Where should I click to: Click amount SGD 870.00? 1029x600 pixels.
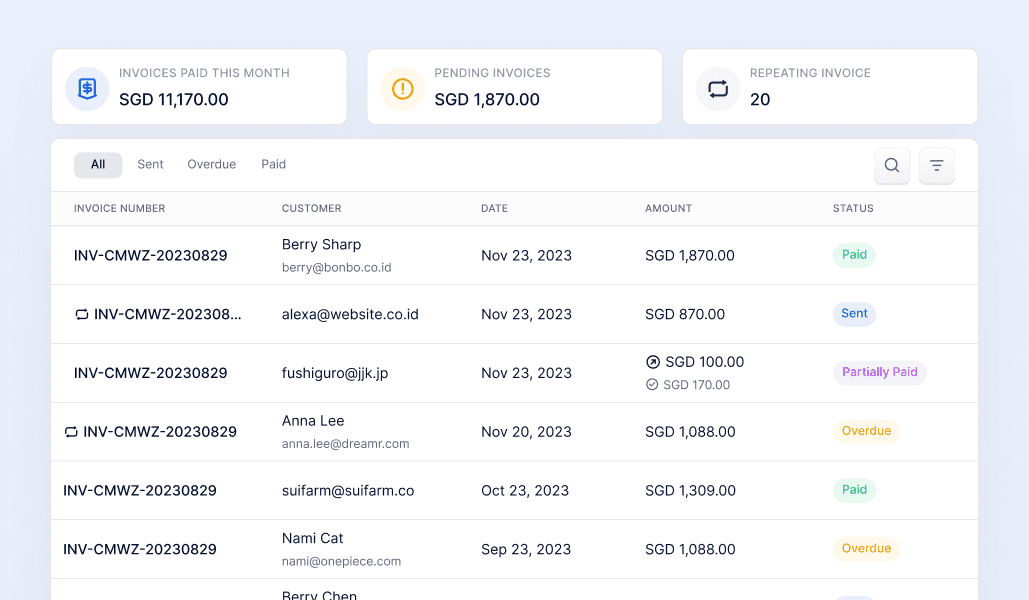click(685, 314)
